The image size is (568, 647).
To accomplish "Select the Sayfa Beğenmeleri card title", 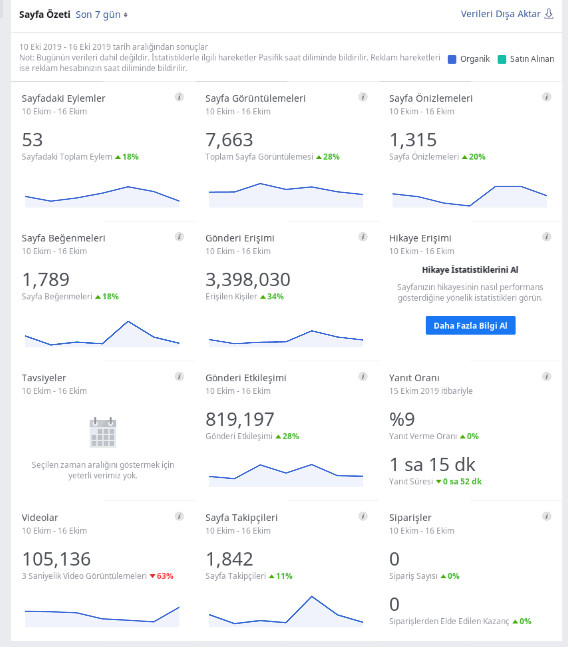I will coord(64,238).
